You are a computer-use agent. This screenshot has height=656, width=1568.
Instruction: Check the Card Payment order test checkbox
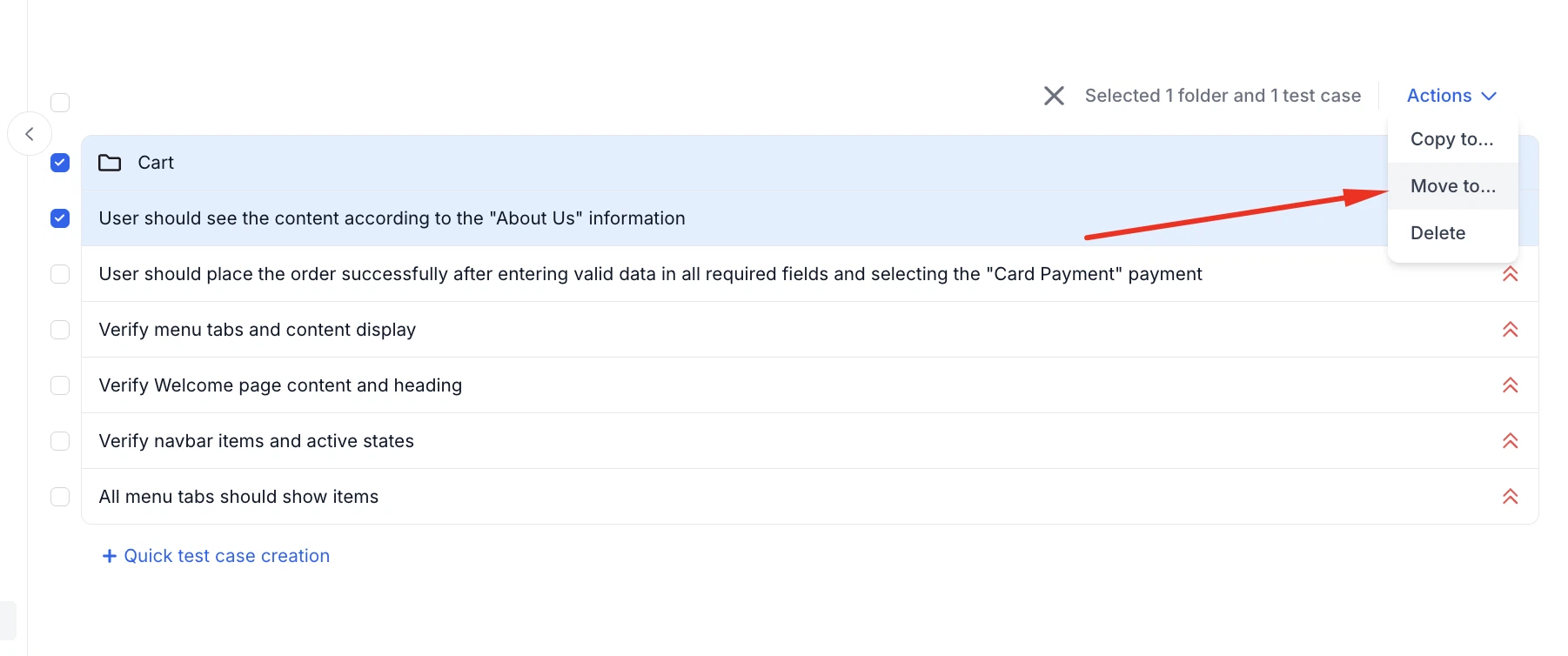coord(60,274)
